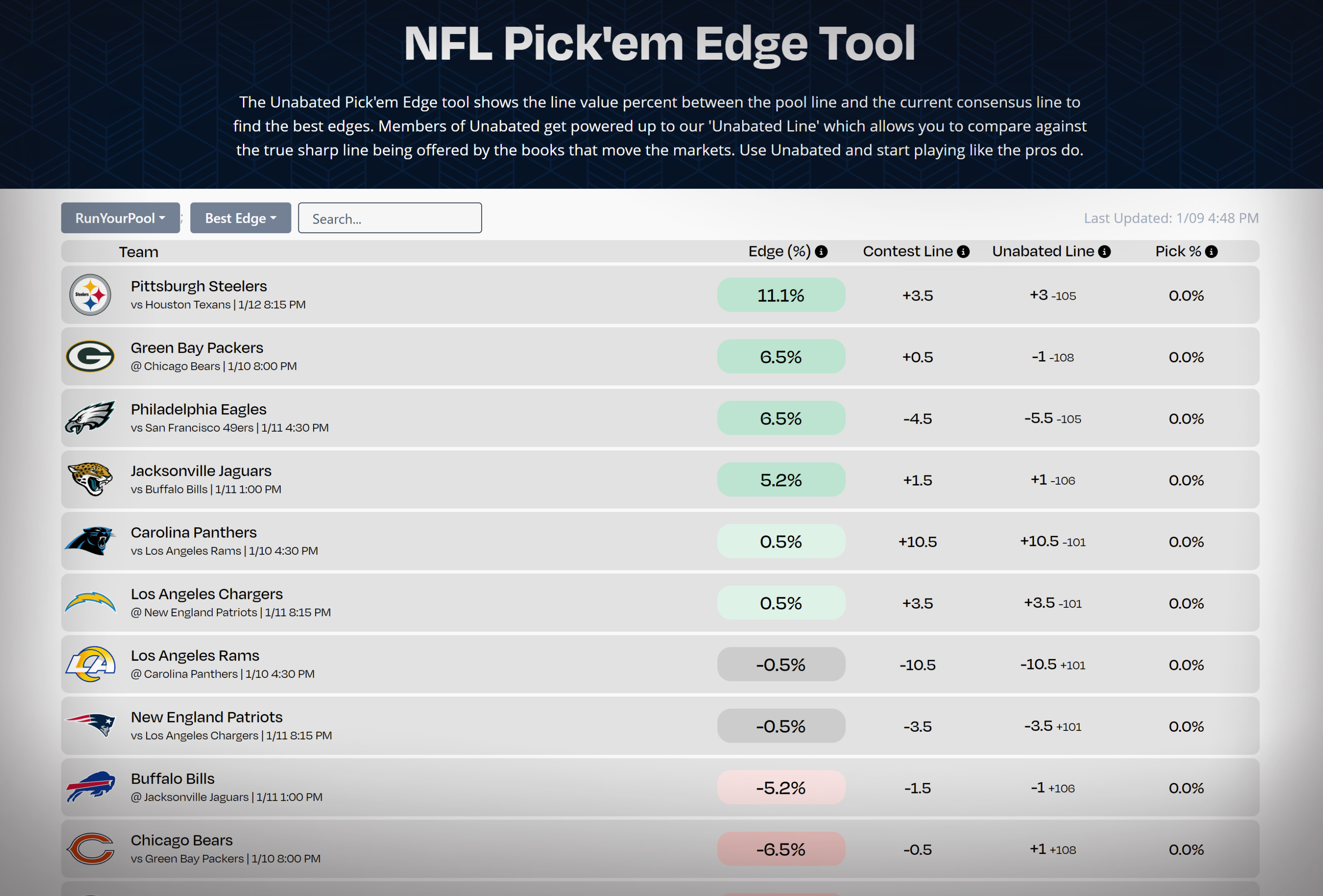Click the Unabated Line info icon
This screenshot has width=1323, height=896.
tap(1104, 252)
